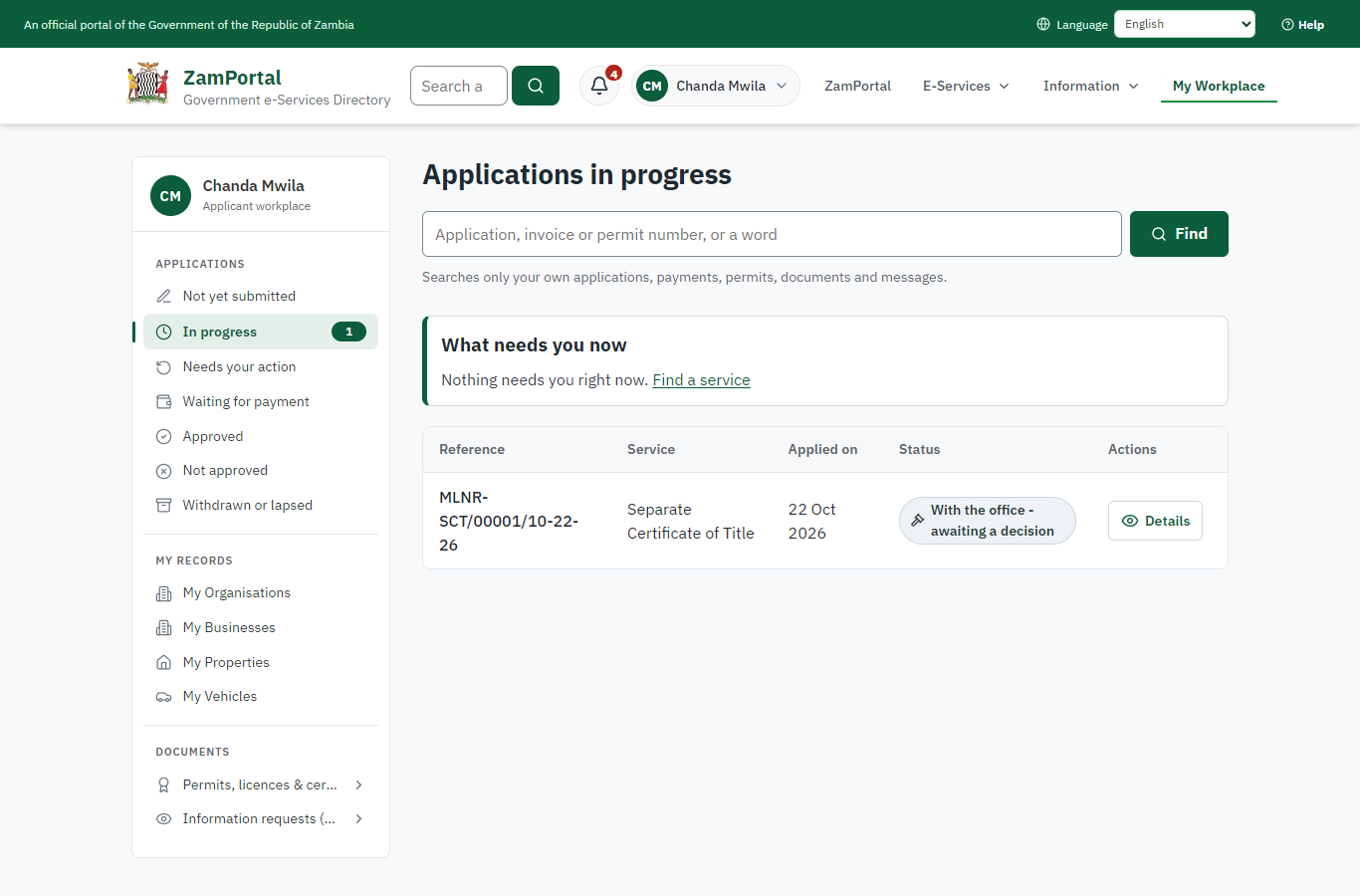Open My Workplace tab

click(1219, 86)
